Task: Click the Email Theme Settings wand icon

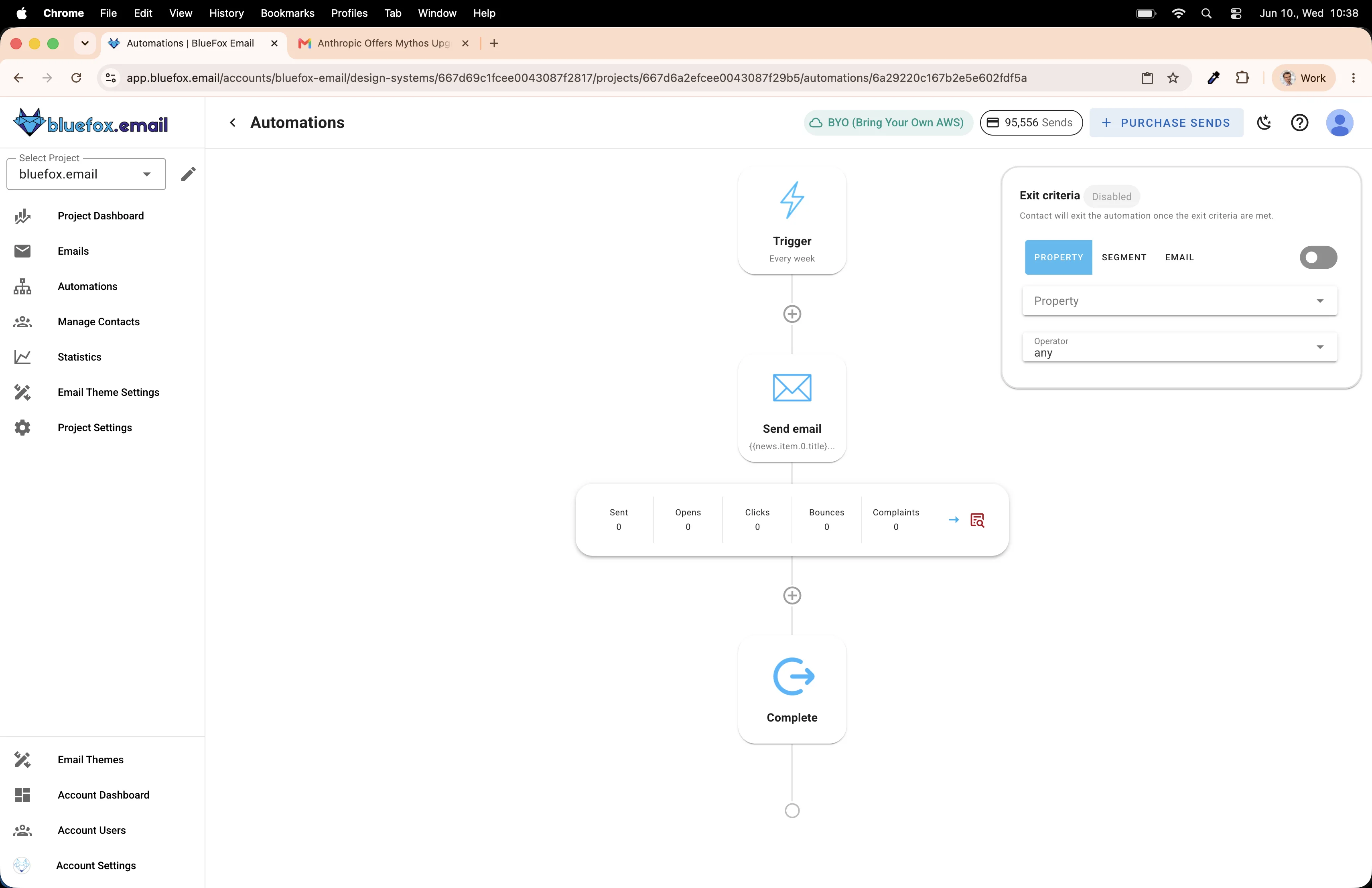Action: 22,392
